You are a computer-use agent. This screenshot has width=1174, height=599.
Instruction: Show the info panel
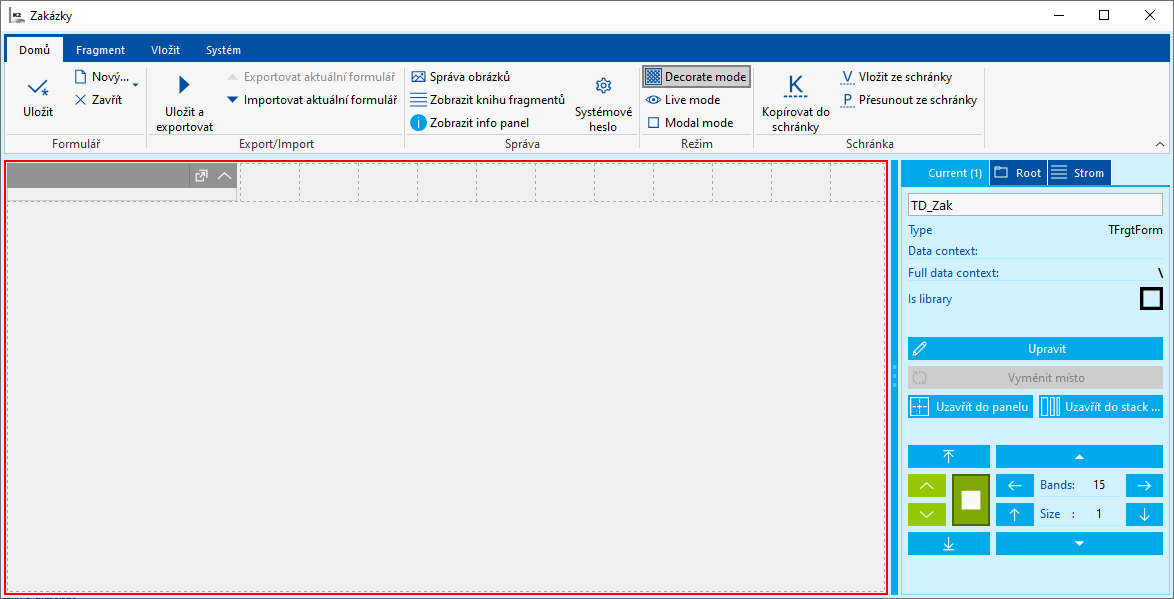[x=470, y=123]
